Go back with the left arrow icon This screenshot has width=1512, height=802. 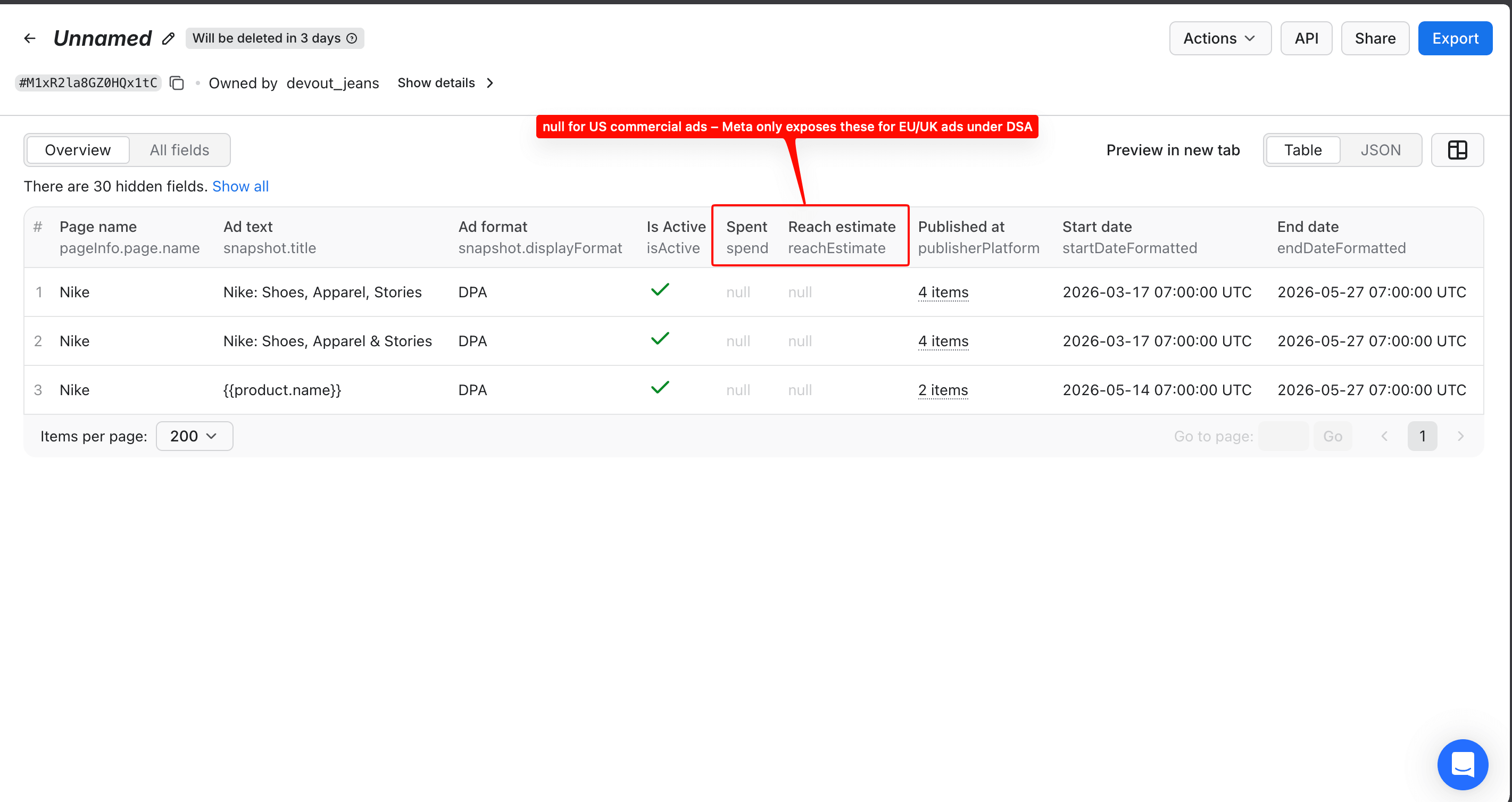pos(29,39)
